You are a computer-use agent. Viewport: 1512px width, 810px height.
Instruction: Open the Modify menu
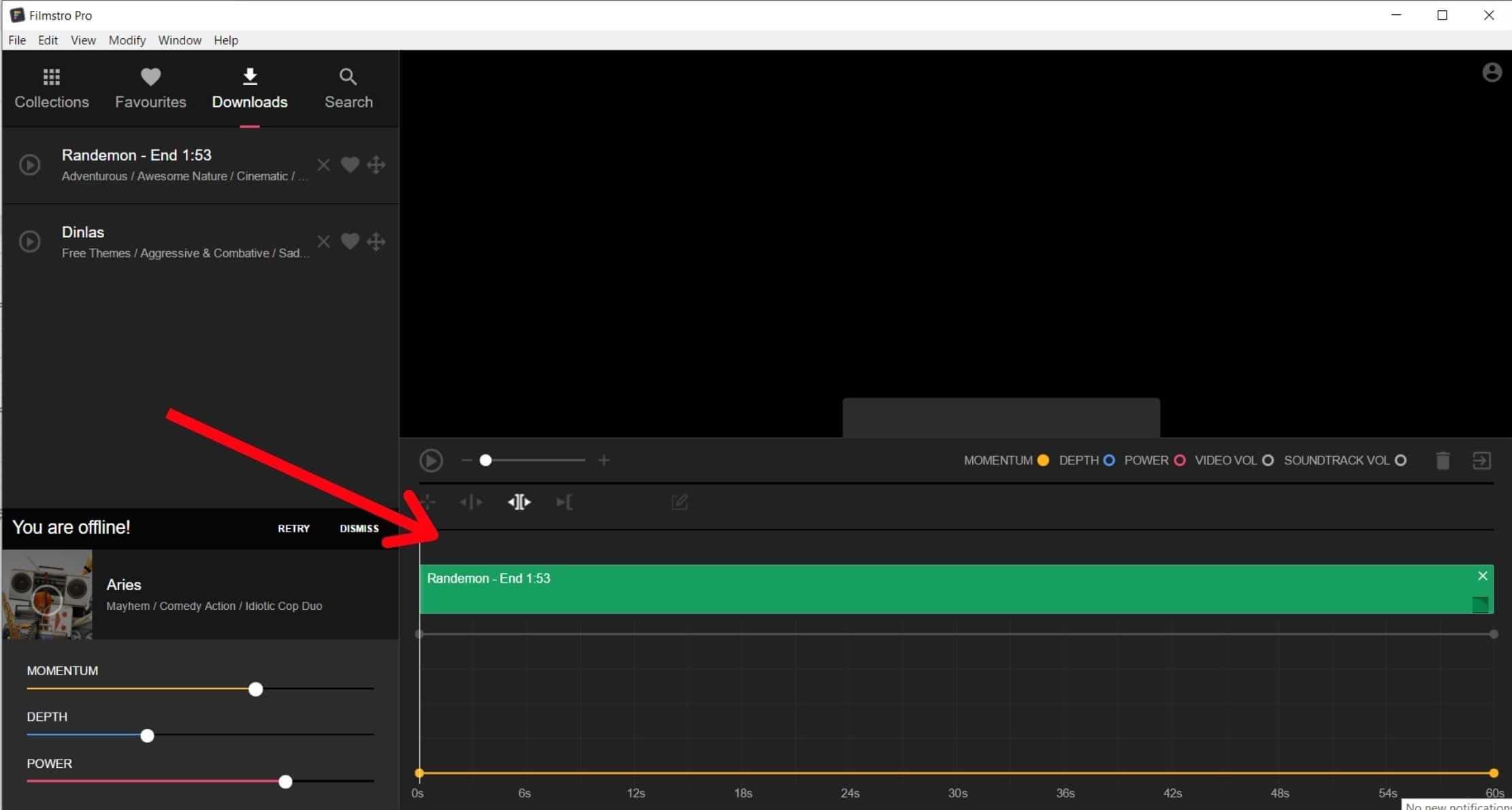pos(127,40)
